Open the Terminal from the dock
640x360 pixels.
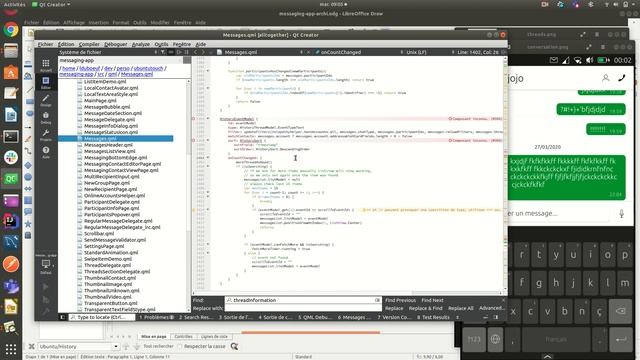[11, 136]
